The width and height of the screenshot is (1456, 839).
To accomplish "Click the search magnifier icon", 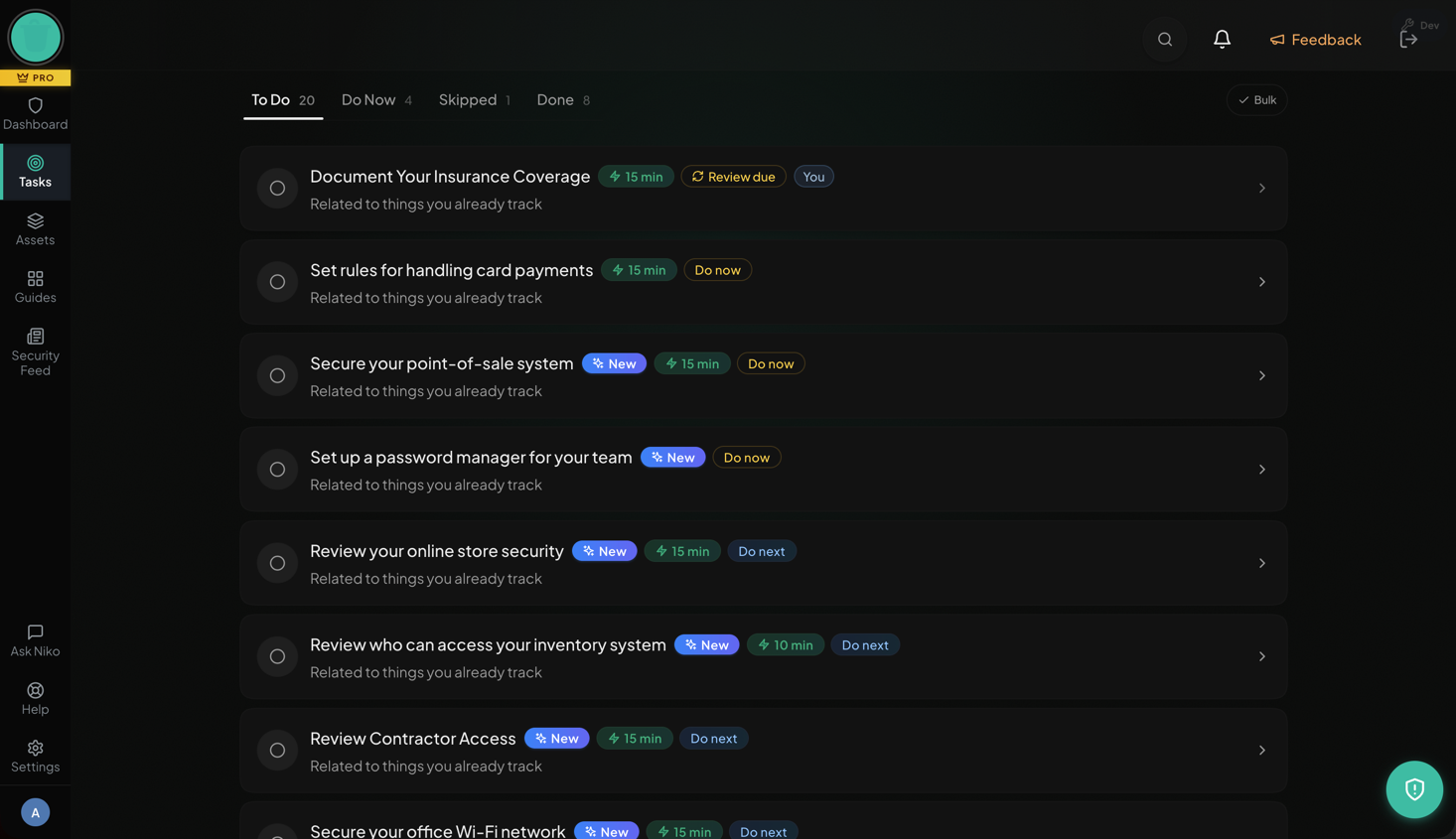I will pyautogui.click(x=1164, y=40).
